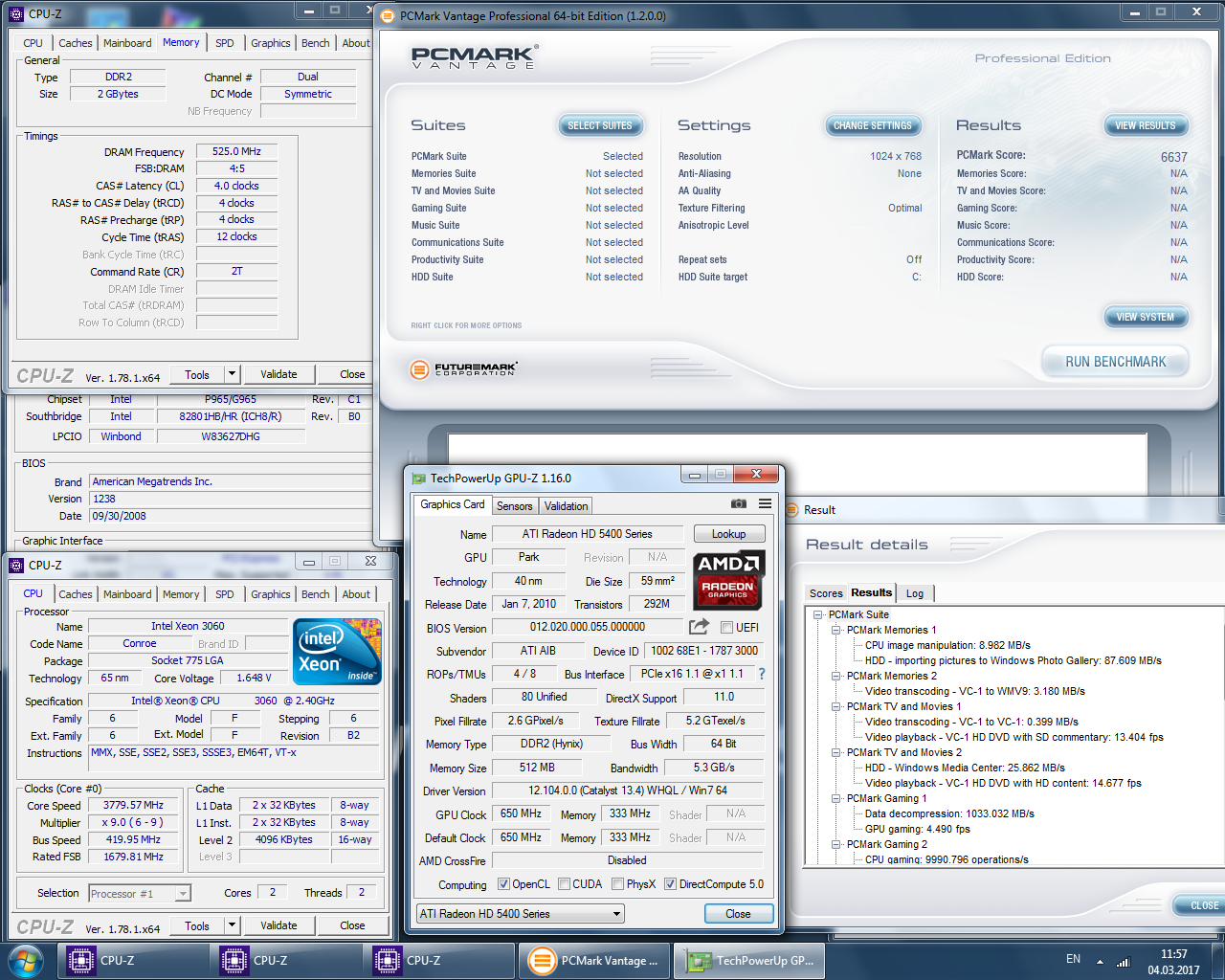Activate the TechPowerUp GPU-Z taskbar button
Image resolution: width=1225 pixels, height=980 pixels.
click(x=750, y=961)
